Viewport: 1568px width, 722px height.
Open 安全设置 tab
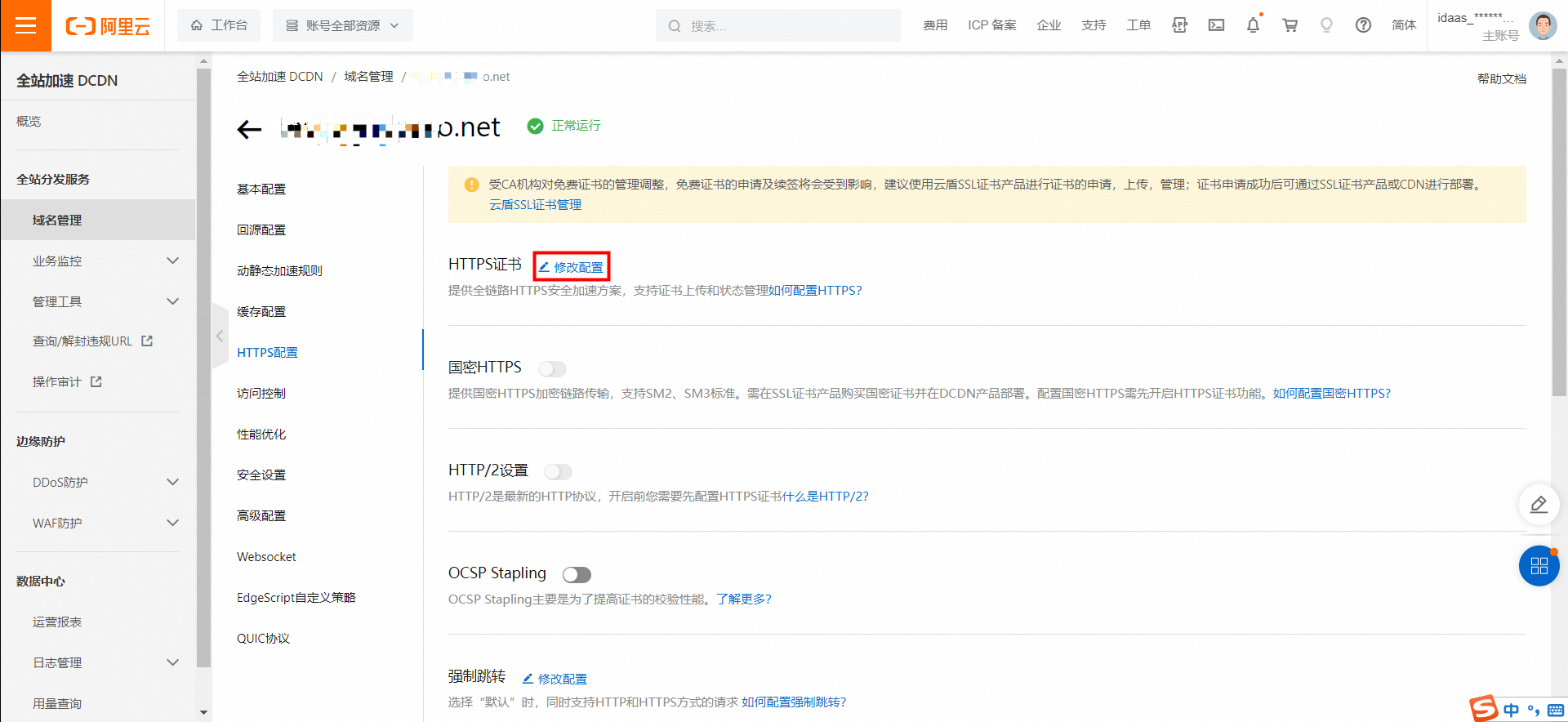pos(261,475)
